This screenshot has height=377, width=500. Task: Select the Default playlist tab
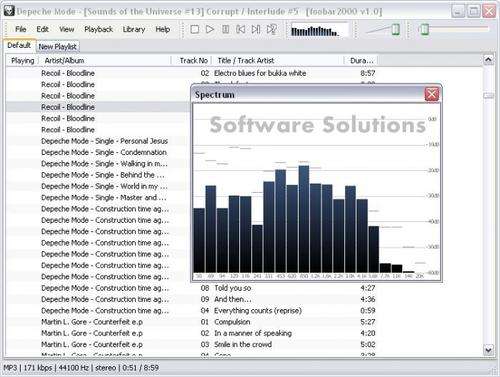[19, 45]
